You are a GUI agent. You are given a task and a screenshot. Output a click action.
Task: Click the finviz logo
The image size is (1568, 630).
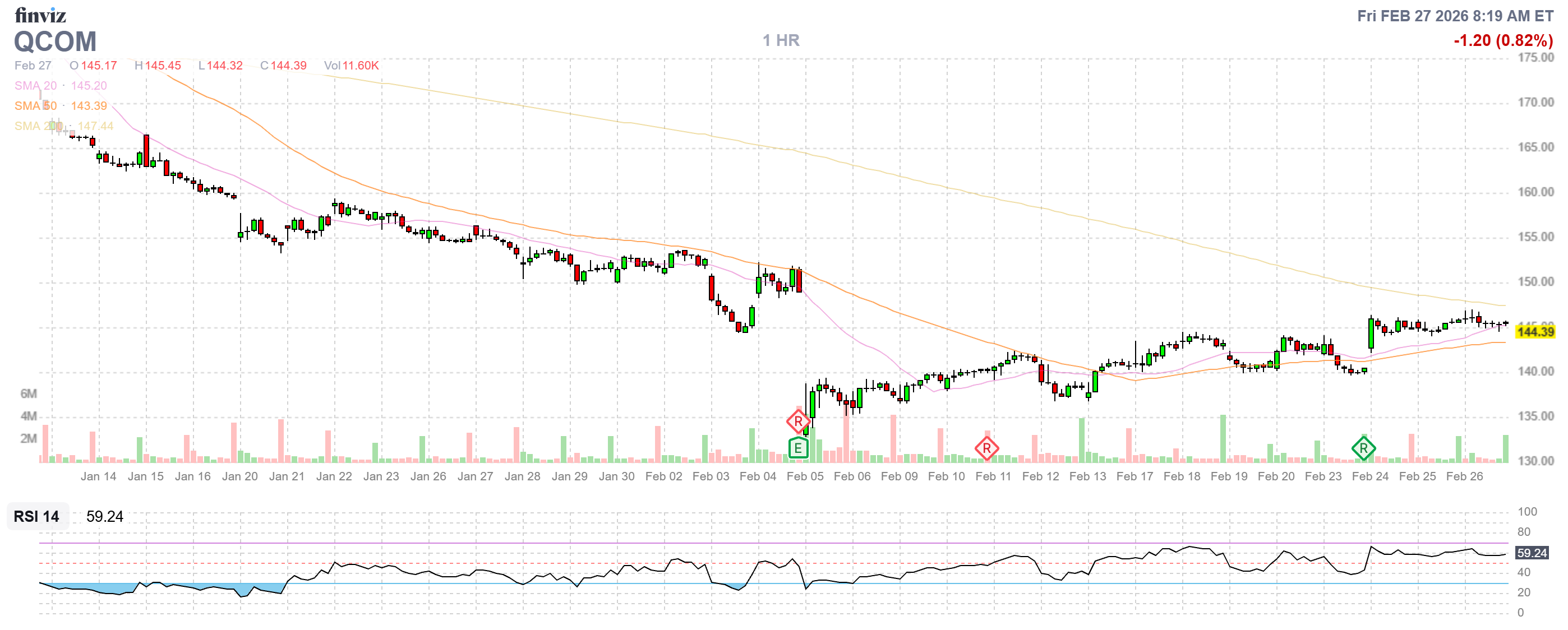pos(40,15)
